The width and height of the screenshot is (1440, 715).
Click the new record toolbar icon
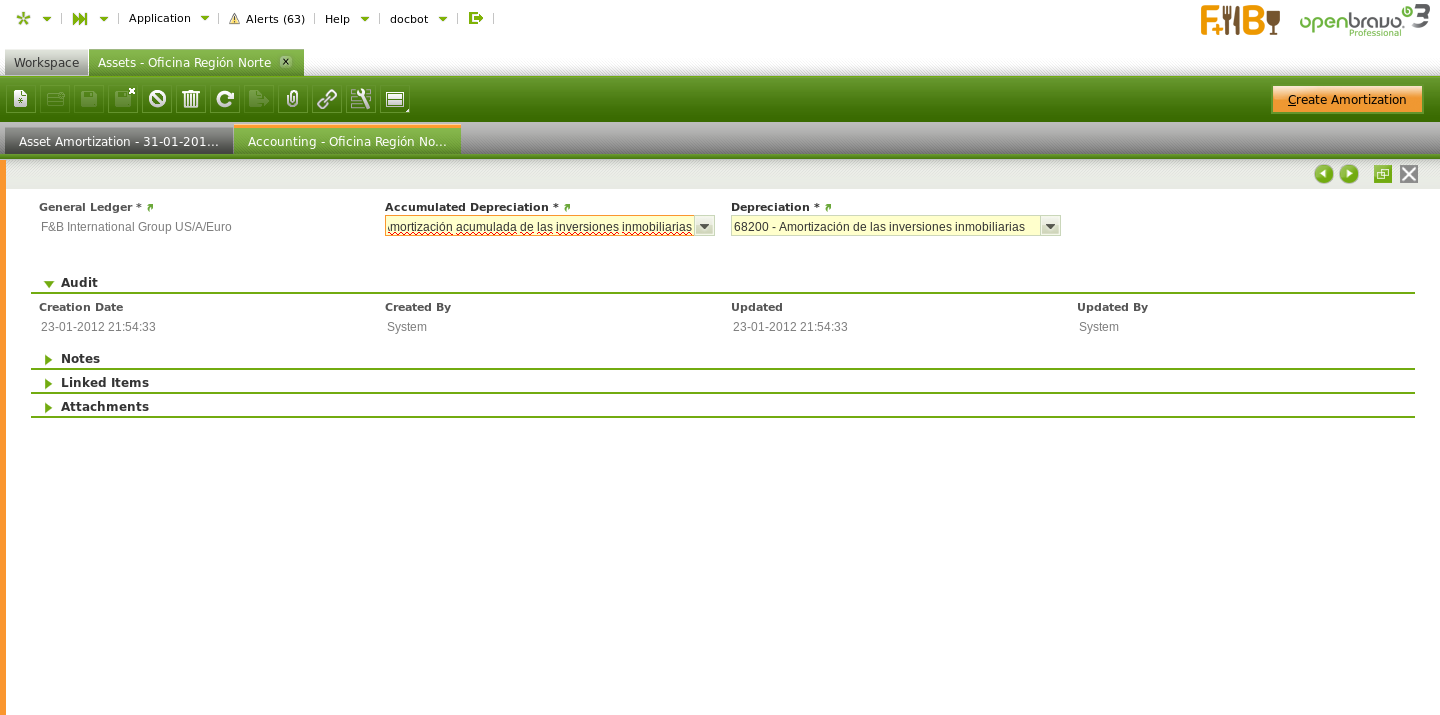click(21, 99)
